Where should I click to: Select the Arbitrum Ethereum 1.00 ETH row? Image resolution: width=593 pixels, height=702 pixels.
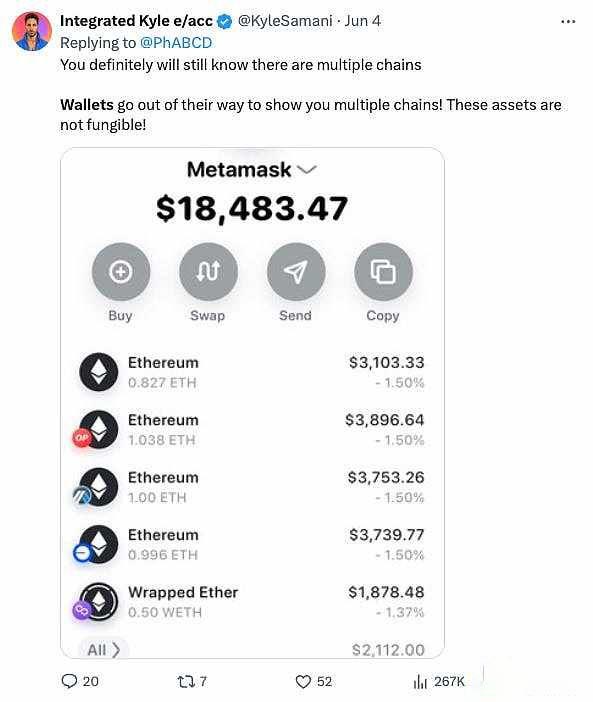[252, 487]
